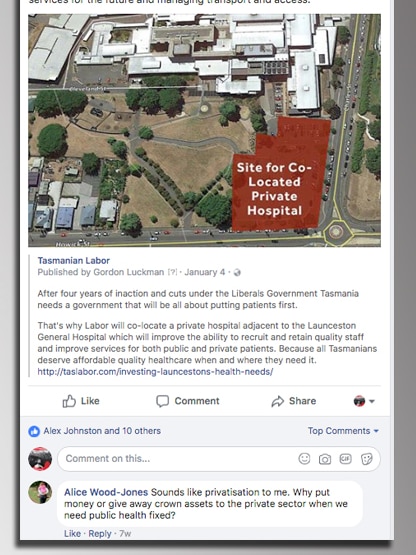Click the Comment speech bubble icon

pos(163,401)
